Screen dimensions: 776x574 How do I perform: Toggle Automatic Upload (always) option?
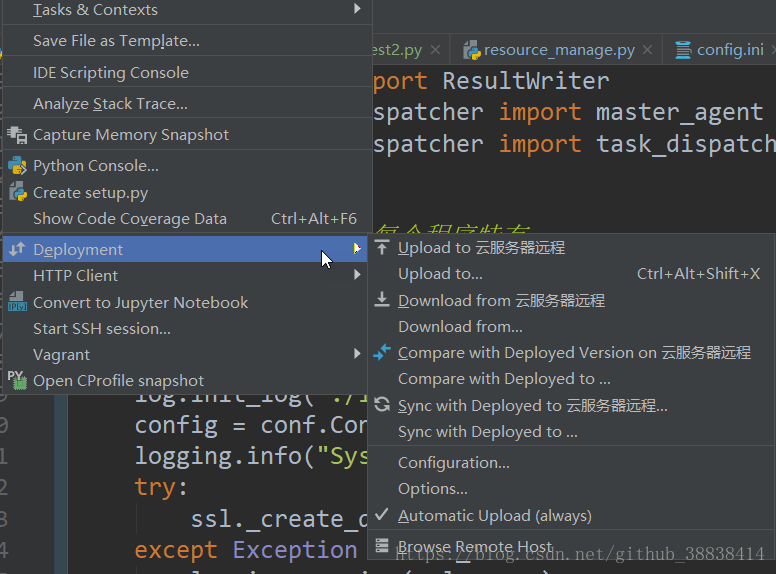[571, 516]
